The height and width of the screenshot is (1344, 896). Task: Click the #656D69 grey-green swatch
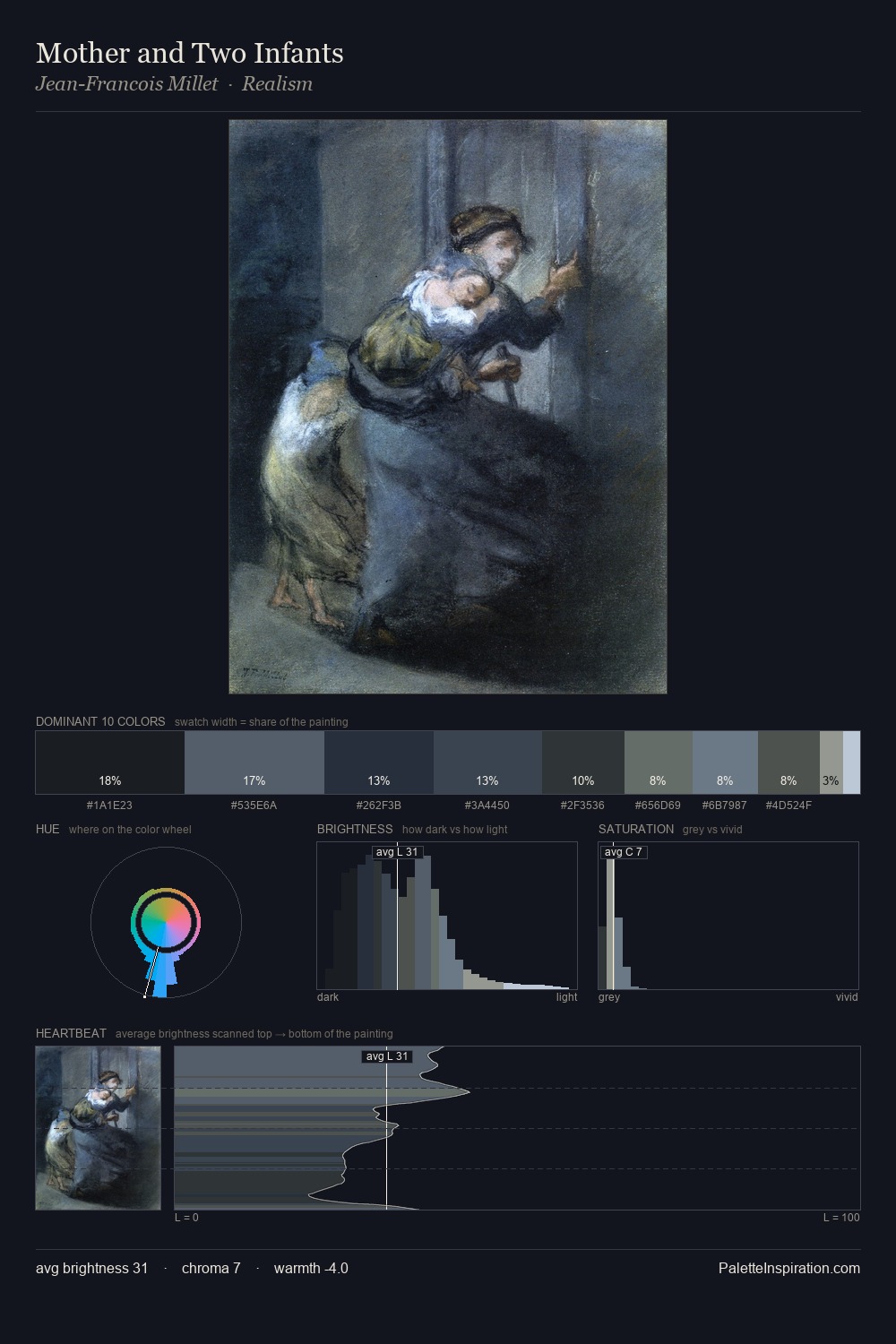coord(659,762)
